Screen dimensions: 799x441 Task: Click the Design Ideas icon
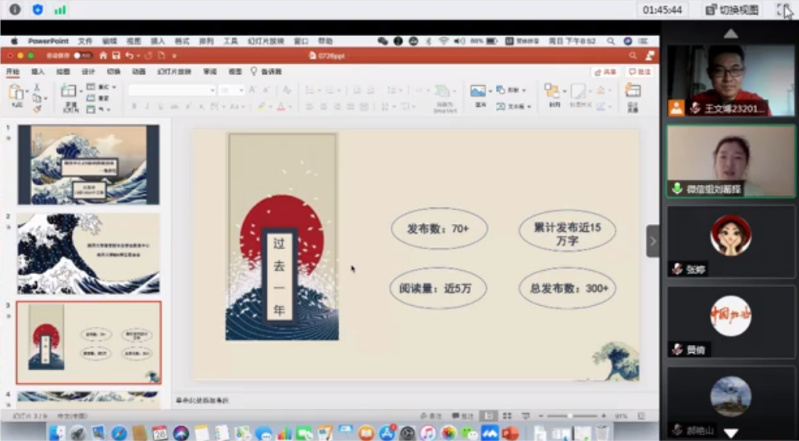(x=633, y=91)
